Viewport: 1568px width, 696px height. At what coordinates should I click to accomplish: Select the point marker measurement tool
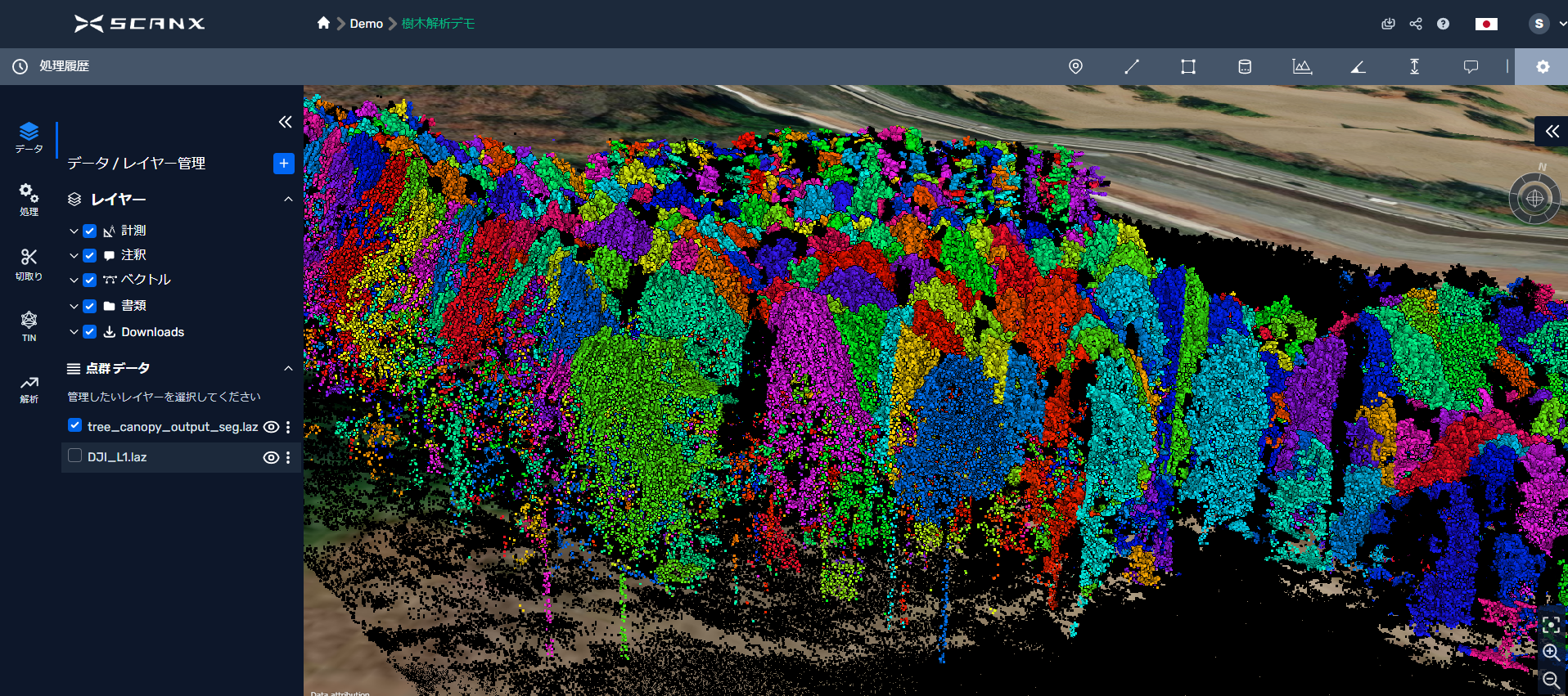point(1075,67)
